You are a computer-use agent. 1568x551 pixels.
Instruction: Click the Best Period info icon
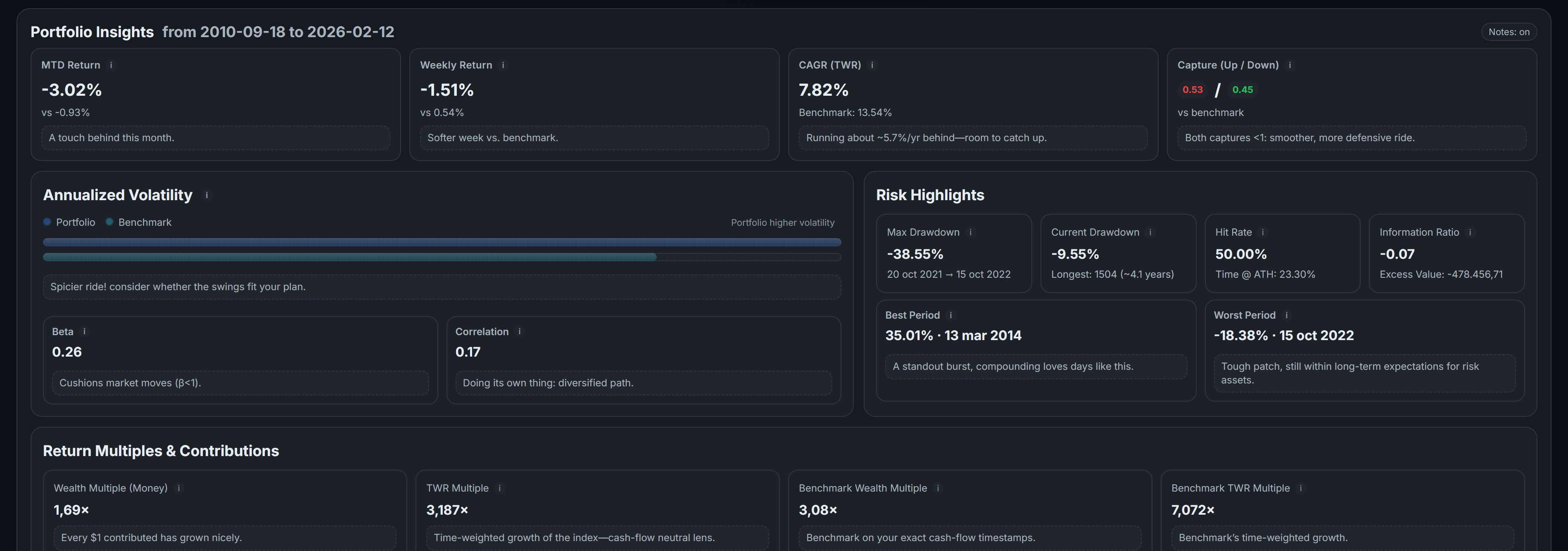[951, 315]
